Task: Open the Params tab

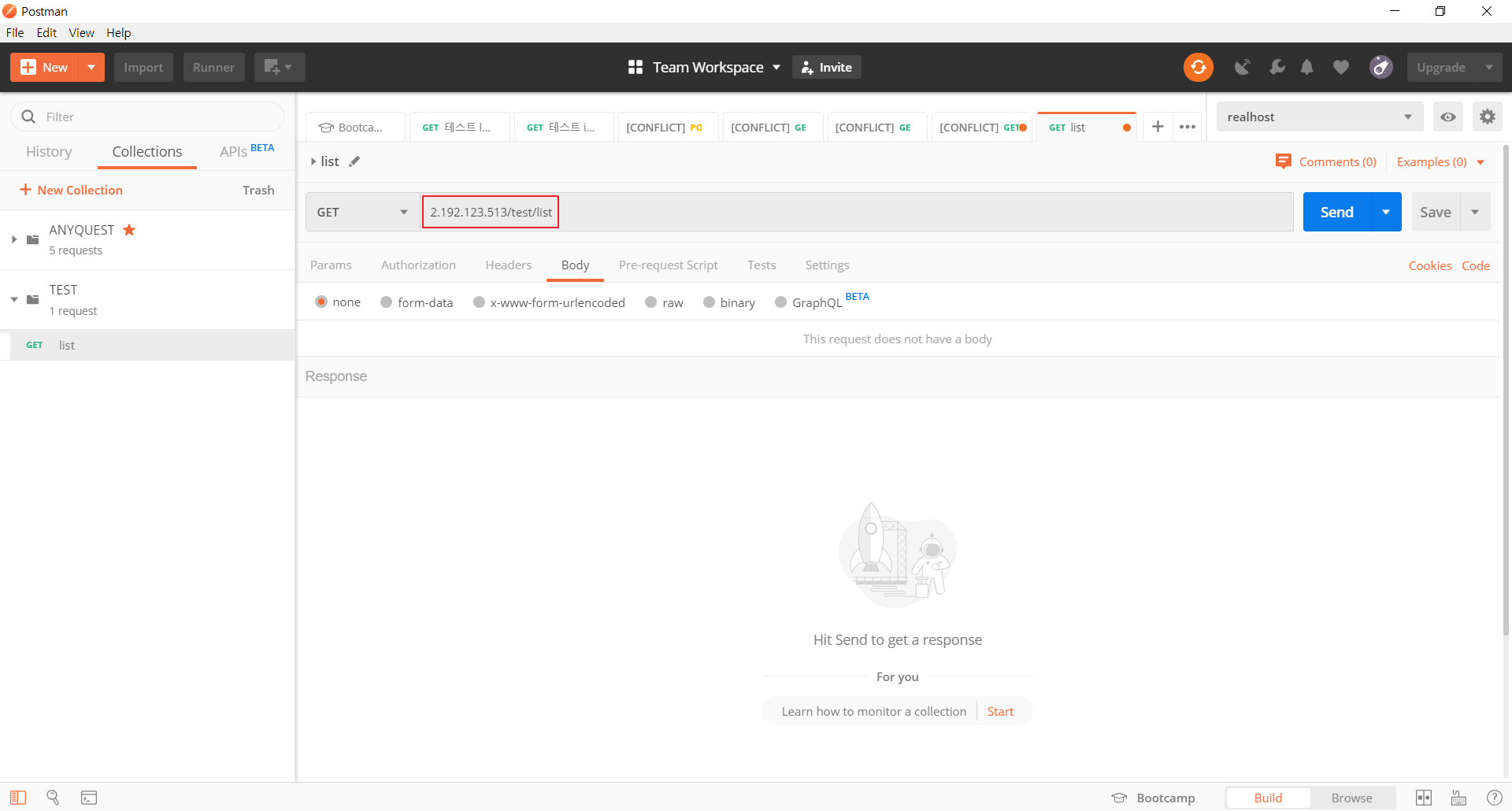Action: (331, 265)
